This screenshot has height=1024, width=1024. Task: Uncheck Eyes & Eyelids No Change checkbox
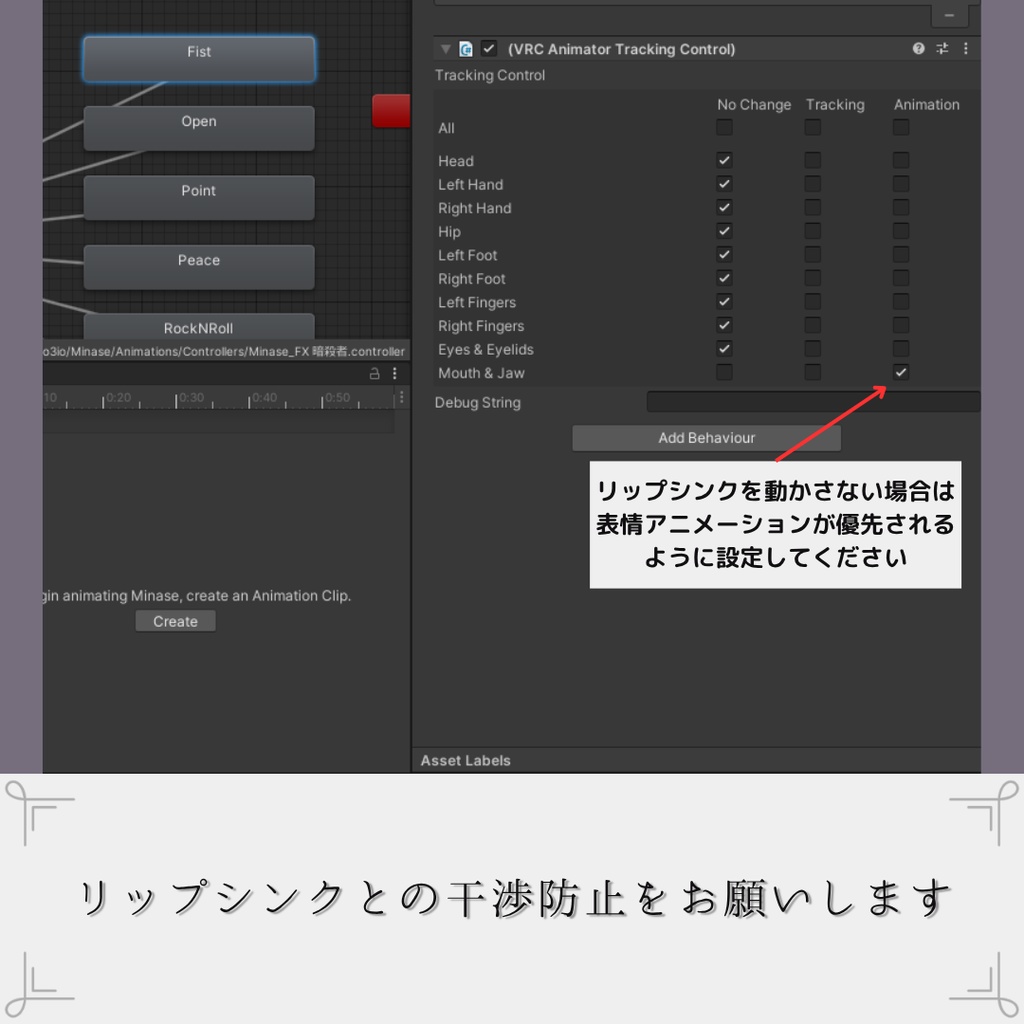tap(724, 348)
